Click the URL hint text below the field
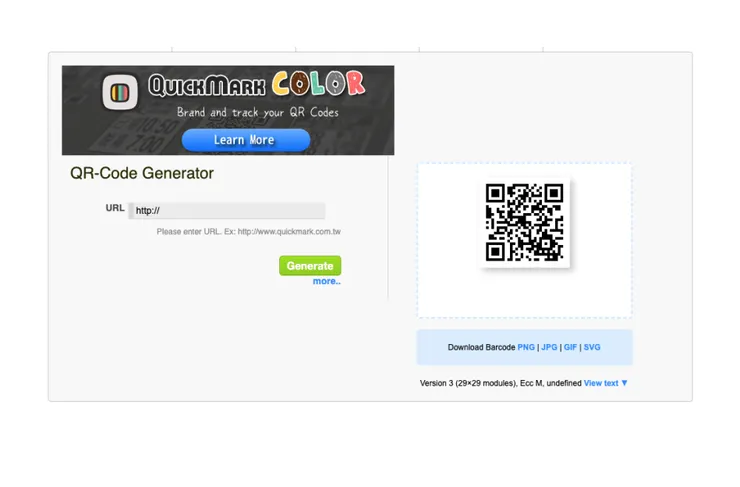Viewport: 740px width, 487px height. click(249, 232)
